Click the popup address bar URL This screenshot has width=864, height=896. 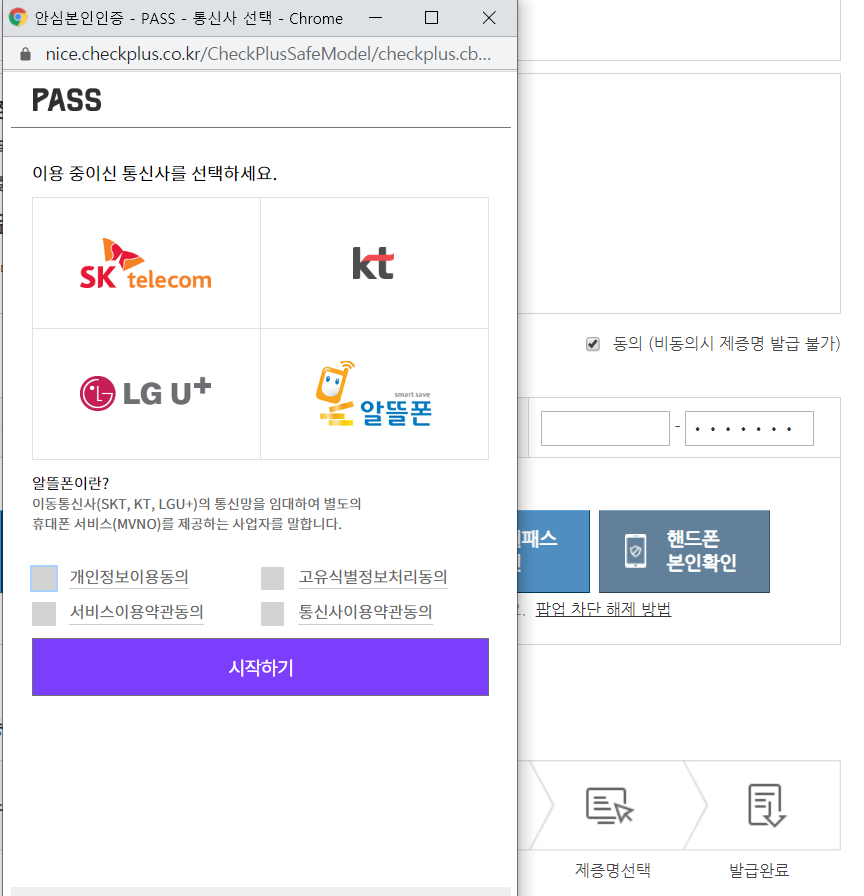pyautogui.click(x=268, y=54)
